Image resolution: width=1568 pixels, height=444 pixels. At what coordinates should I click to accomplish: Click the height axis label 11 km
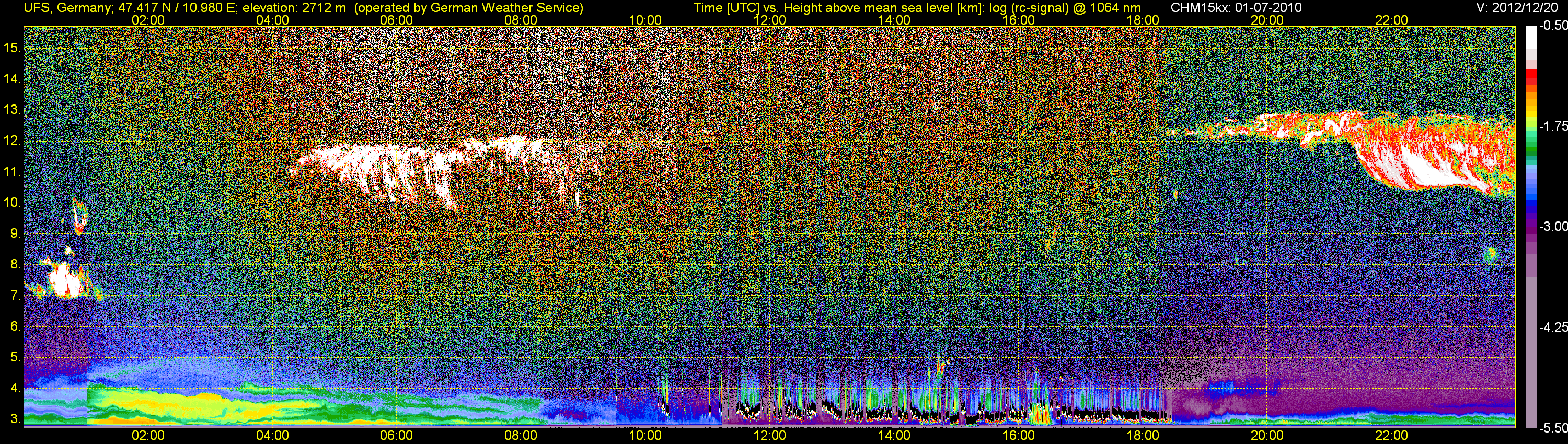pos(11,171)
